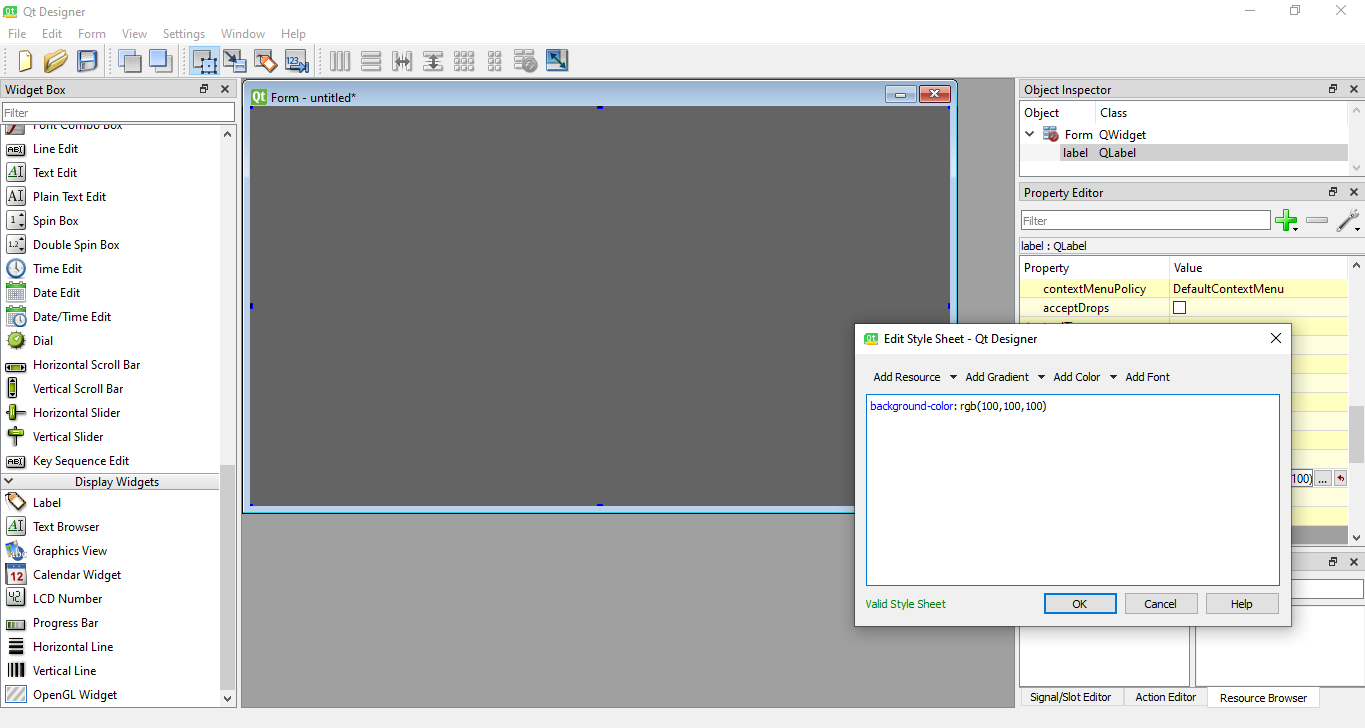
Task: Open the Add Color dropdown arrow
Action: click(1113, 377)
